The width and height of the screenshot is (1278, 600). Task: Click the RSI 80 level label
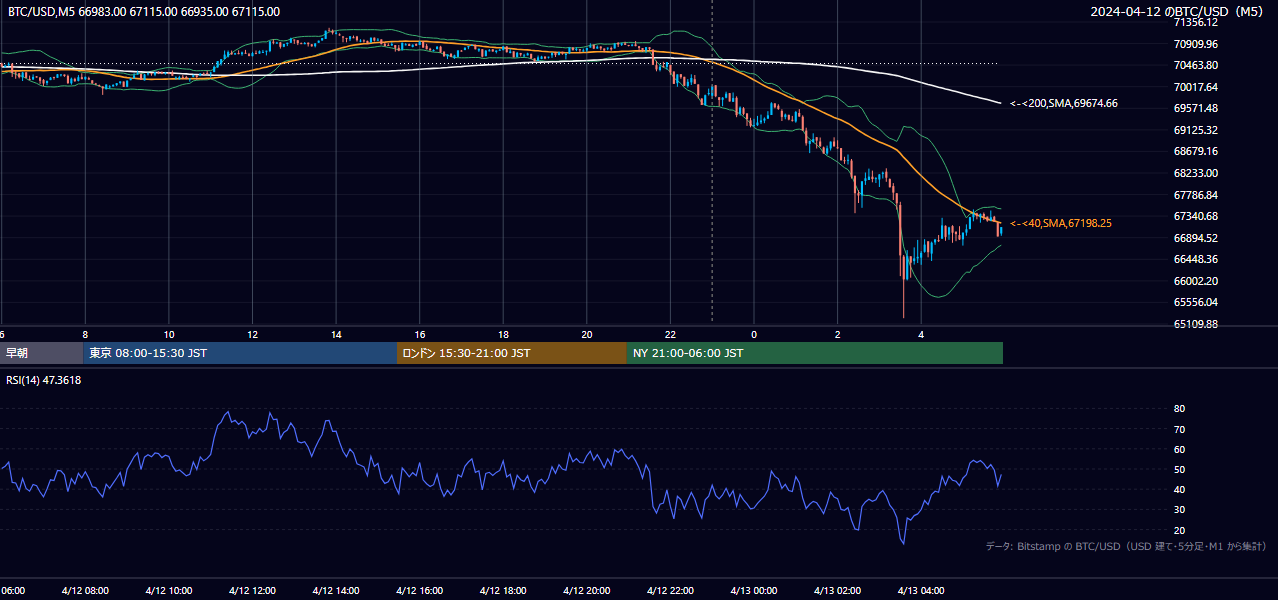pos(1179,409)
